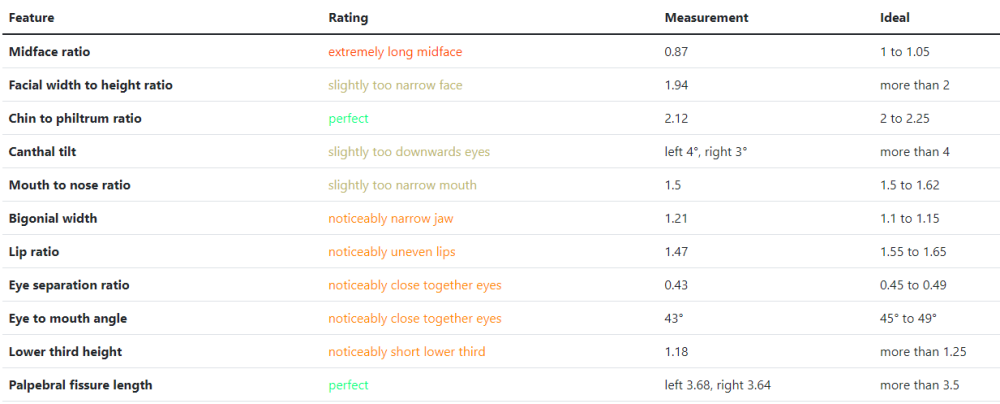Click 'slightly too downwards eyes' rating text

[409, 152]
